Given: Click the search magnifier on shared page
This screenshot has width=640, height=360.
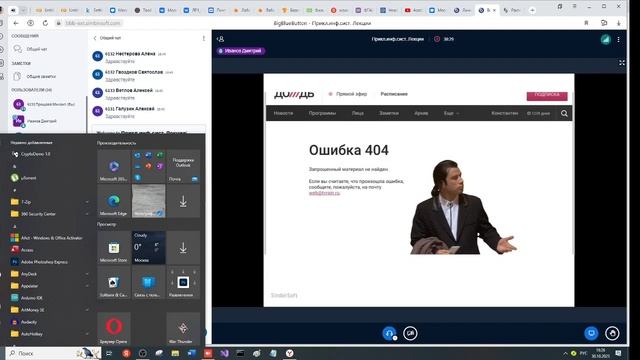Looking at the screenshot, I should tap(564, 113).
